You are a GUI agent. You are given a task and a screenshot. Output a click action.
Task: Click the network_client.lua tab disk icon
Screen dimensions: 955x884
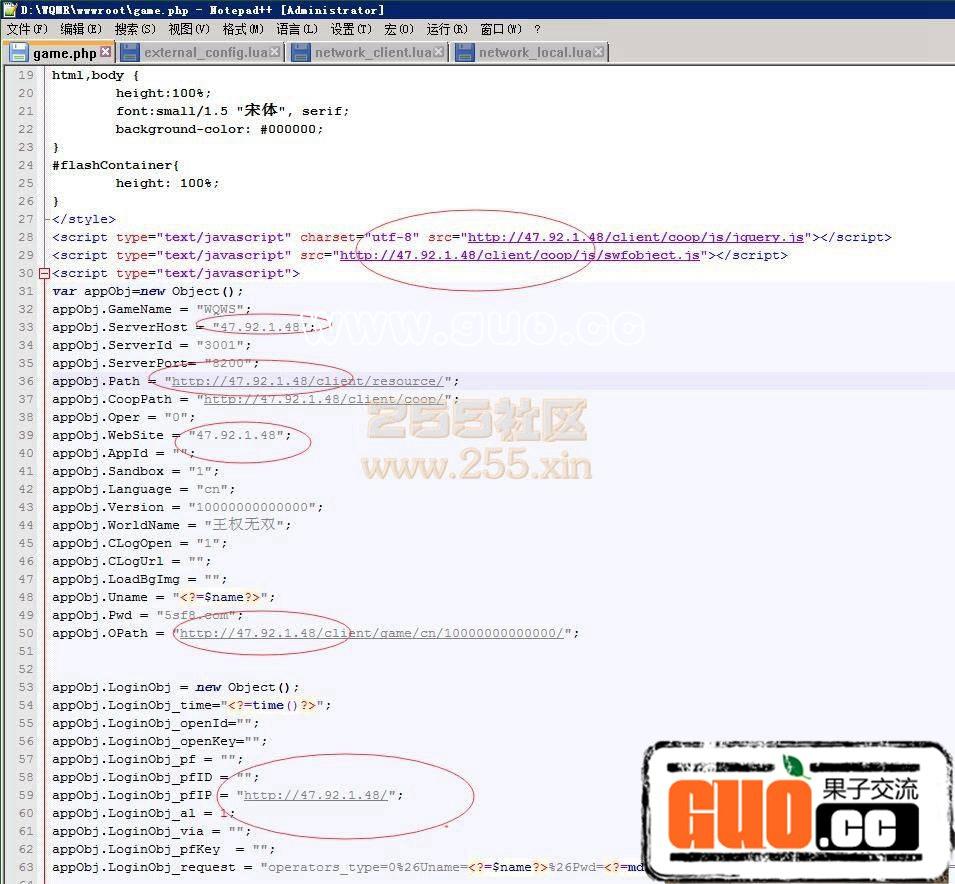point(300,53)
